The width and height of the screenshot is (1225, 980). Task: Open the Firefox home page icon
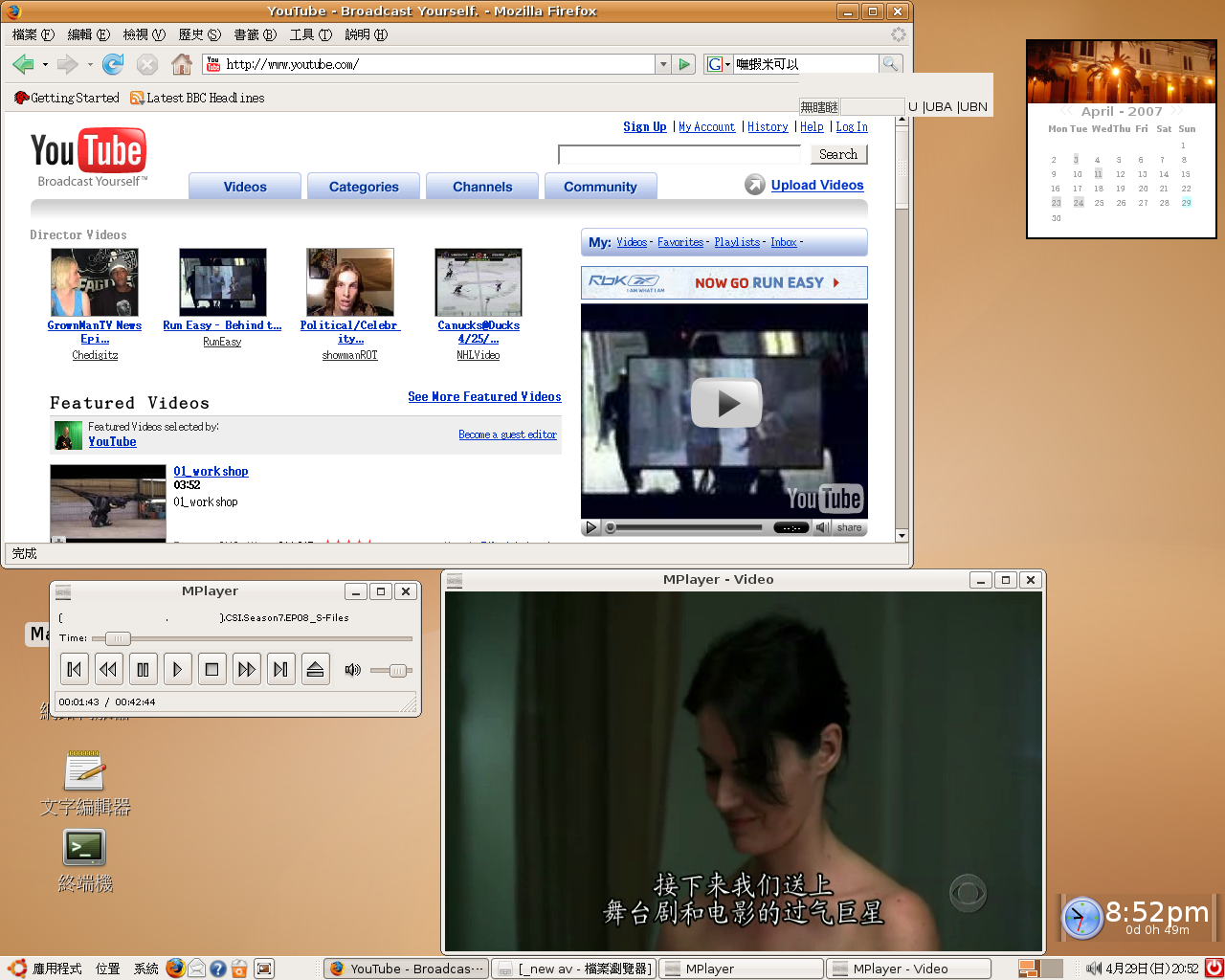(181, 64)
